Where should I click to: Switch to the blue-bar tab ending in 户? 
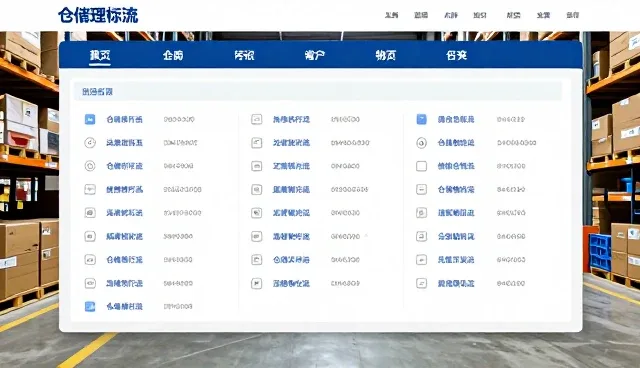(x=315, y=55)
